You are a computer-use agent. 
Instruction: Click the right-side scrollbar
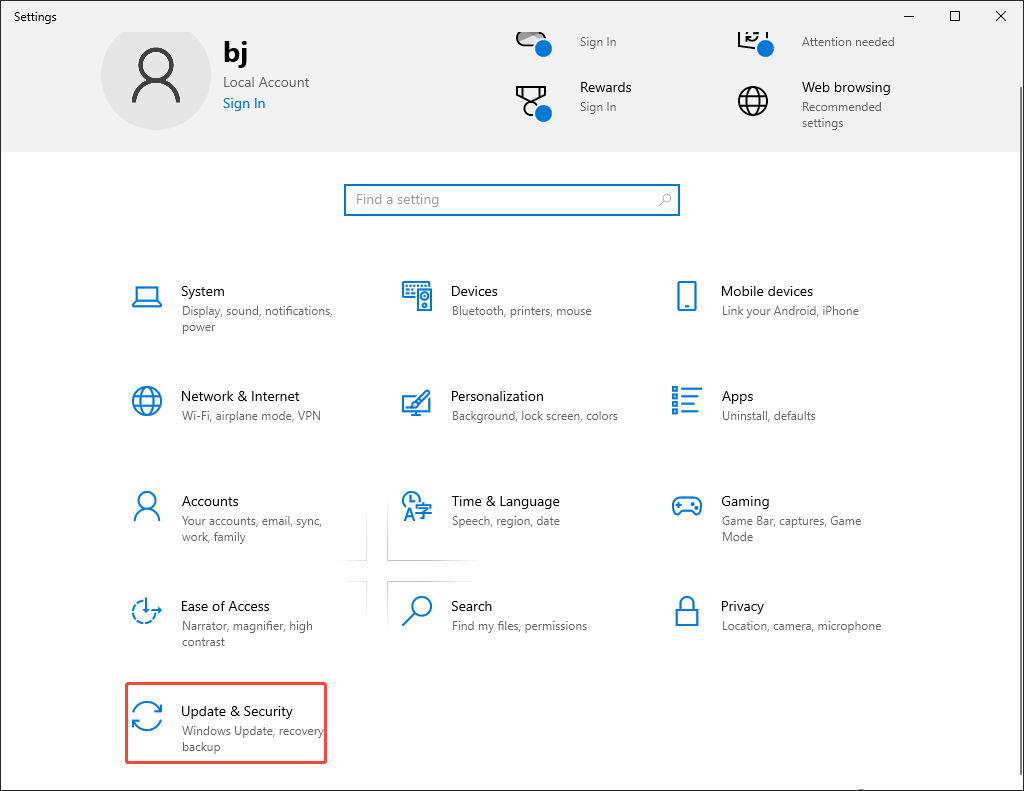point(1017,400)
